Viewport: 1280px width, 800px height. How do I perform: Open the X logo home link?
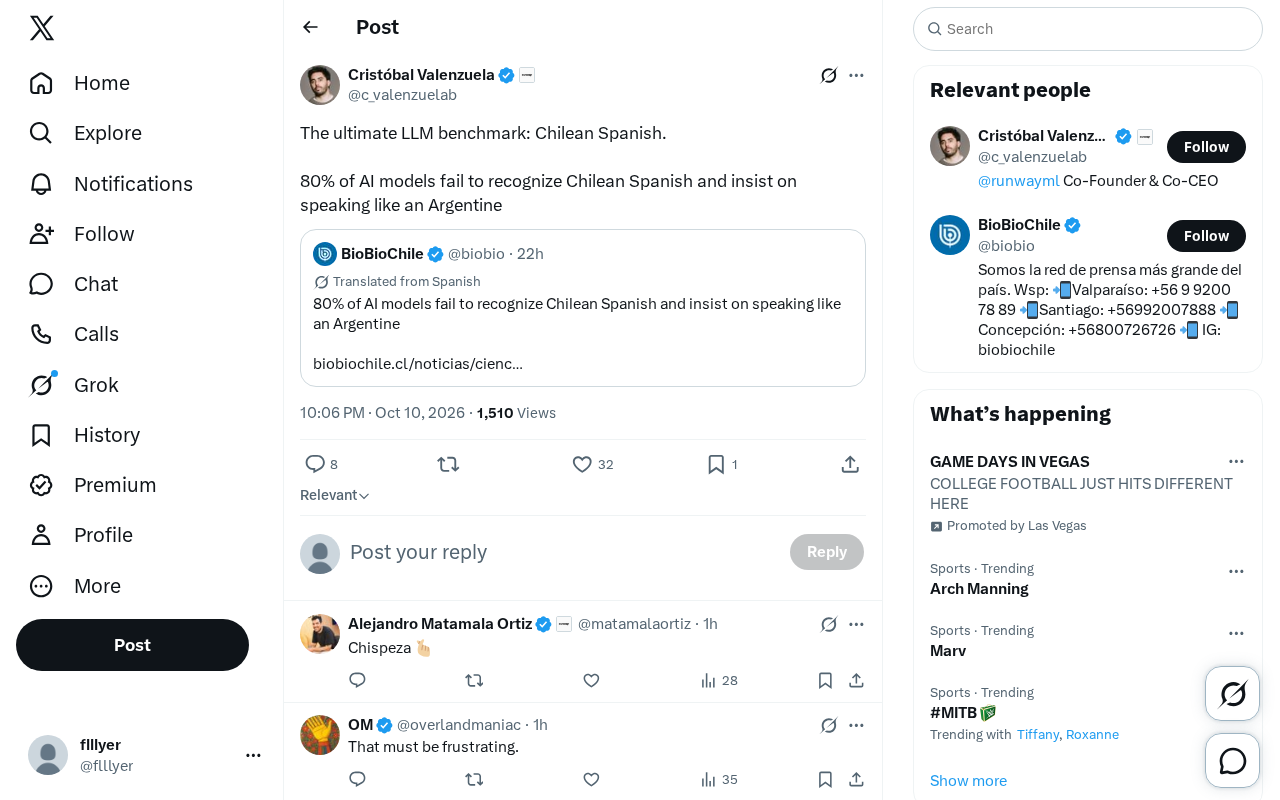[x=42, y=28]
